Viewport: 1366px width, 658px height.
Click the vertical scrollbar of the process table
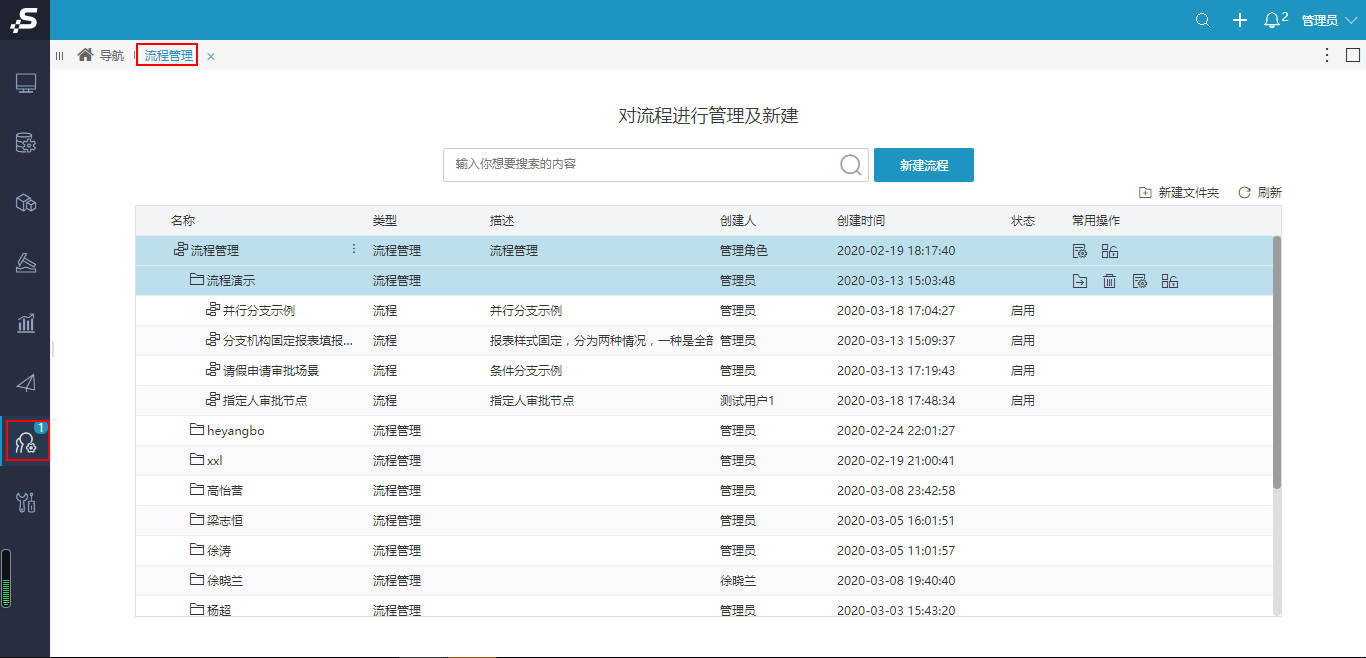click(x=1277, y=362)
